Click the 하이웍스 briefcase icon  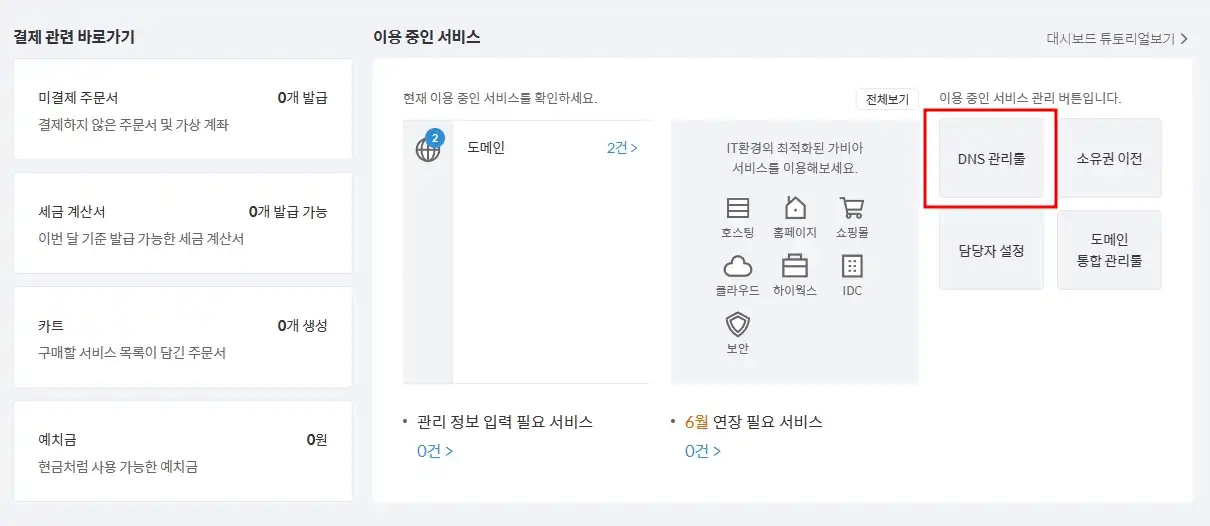[795, 266]
